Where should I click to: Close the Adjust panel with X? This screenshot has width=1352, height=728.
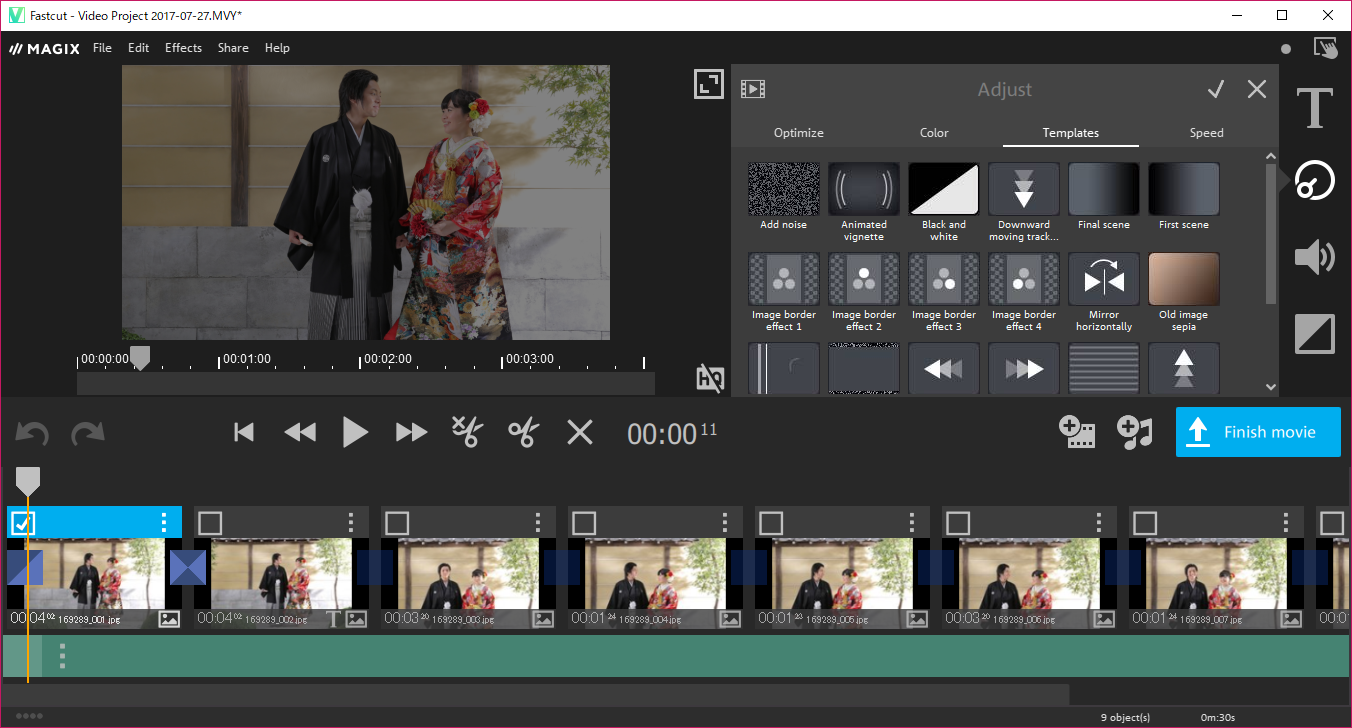point(1257,89)
